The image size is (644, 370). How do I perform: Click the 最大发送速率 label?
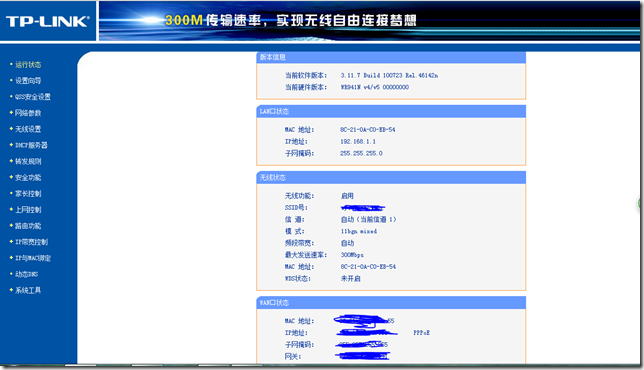pos(306,255)
